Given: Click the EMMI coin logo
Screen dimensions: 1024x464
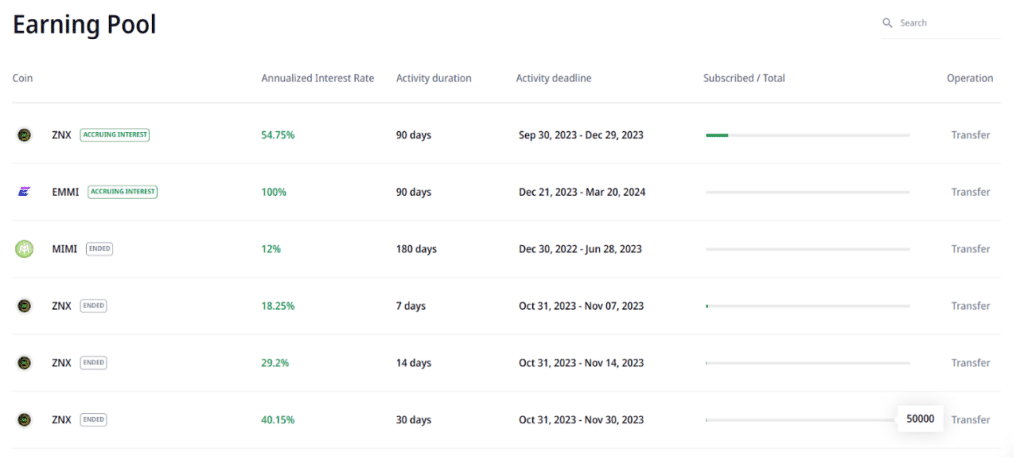Looking at the screenshot, I should point(24,192).
